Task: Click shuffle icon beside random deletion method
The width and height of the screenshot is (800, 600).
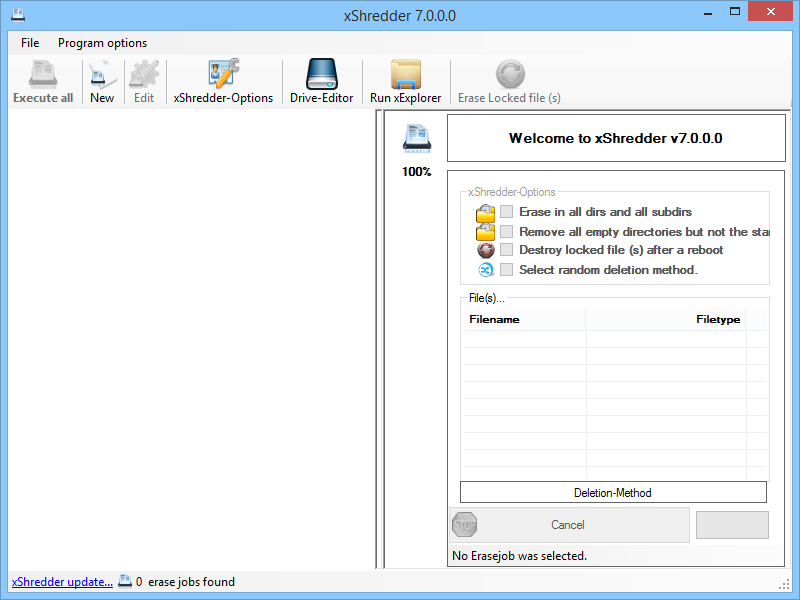Action: click(486, 270)
